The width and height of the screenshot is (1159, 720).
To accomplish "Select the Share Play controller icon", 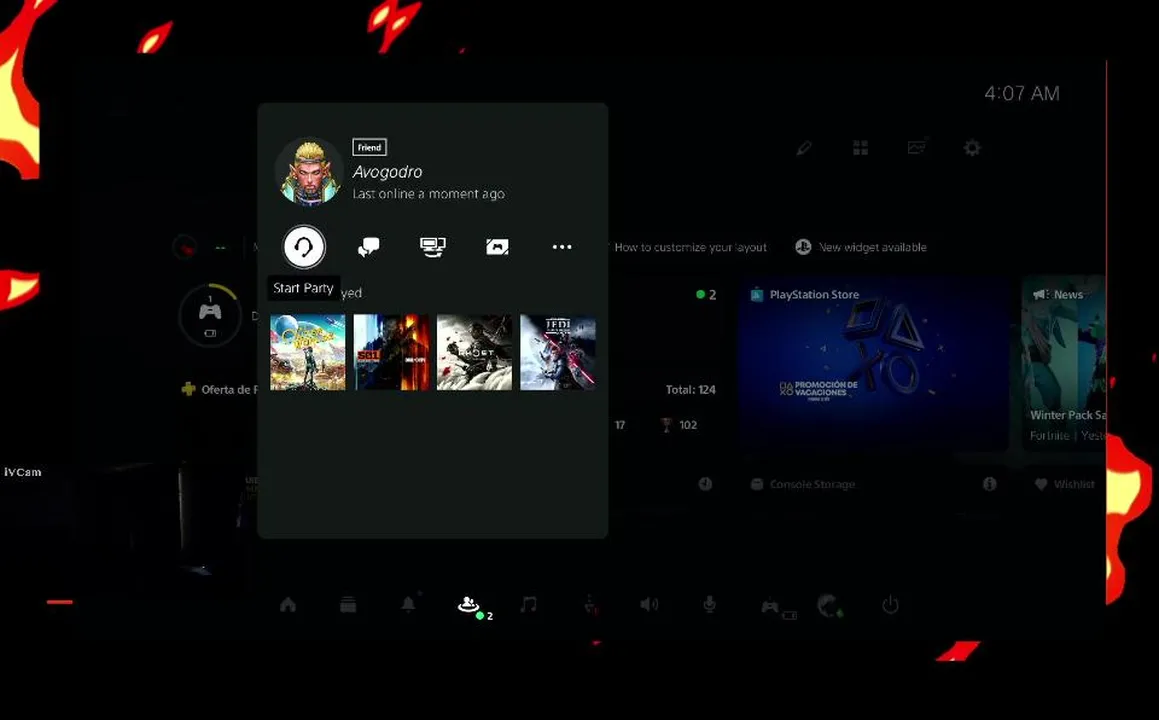I will point(497,247).
